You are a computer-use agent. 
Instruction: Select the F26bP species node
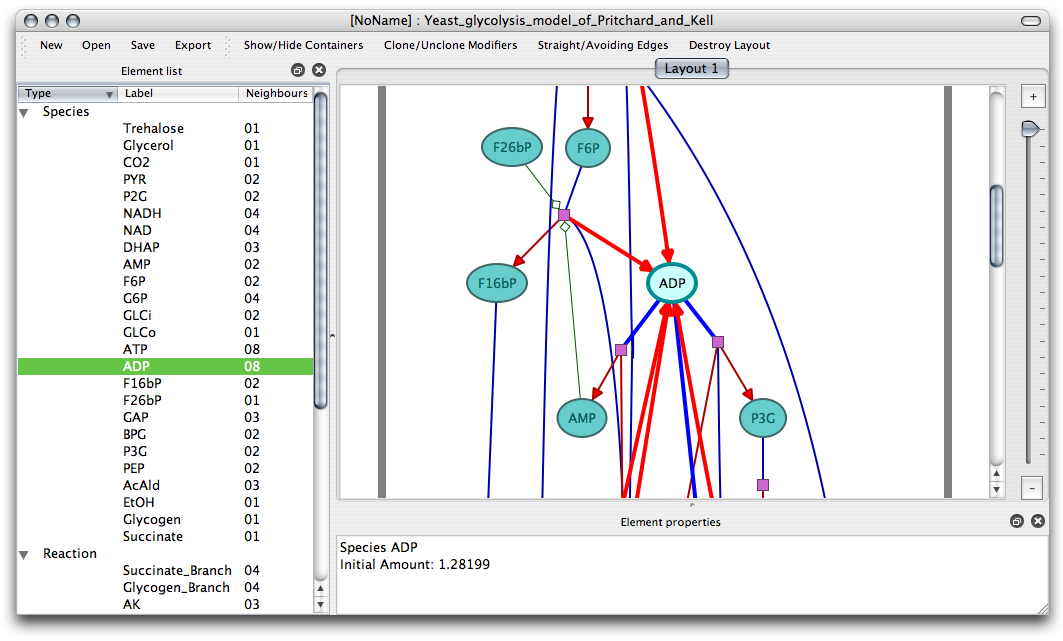click(x=512, y=148)
